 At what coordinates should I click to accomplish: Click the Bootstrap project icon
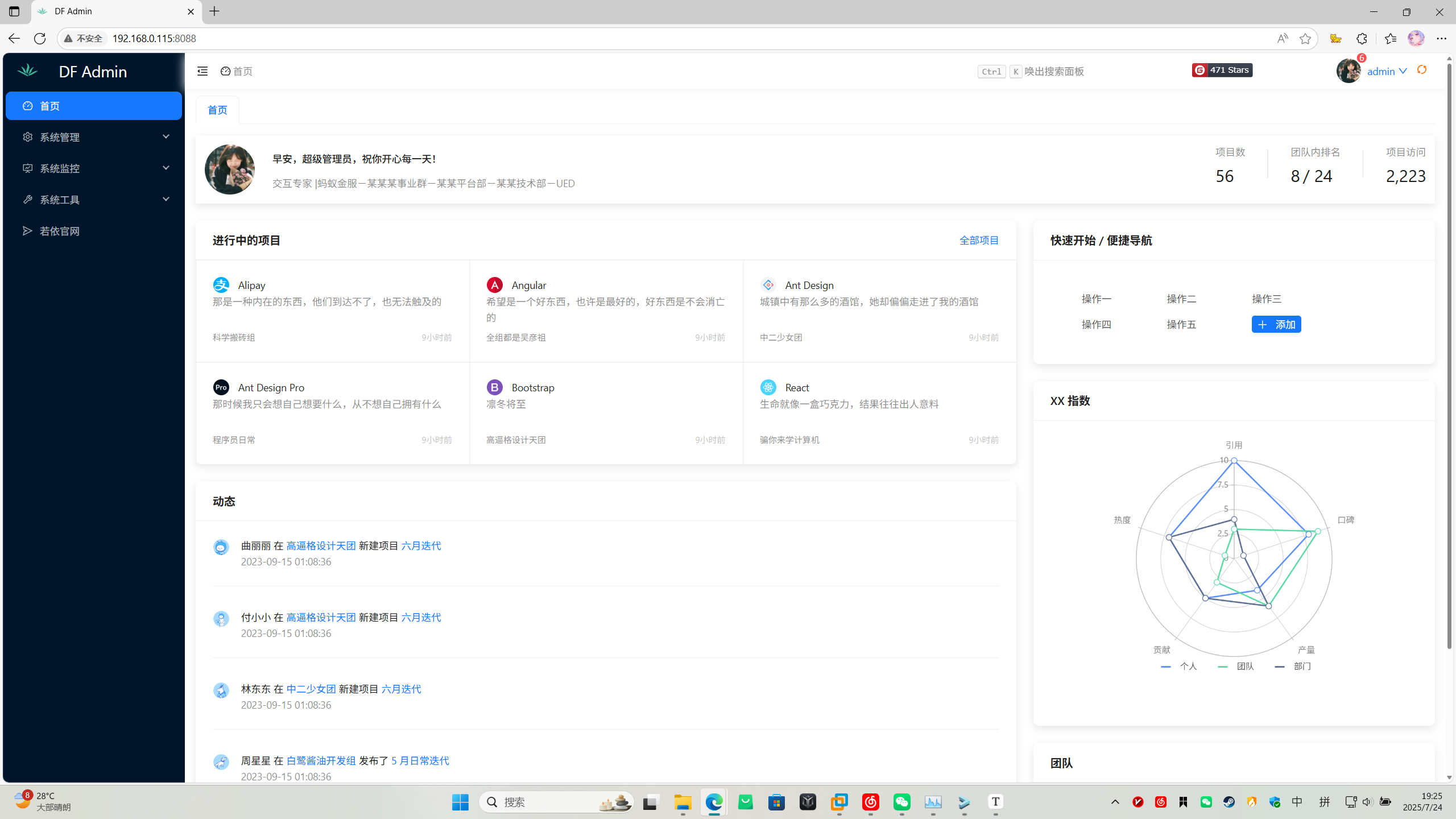click(x=495, y=387)
